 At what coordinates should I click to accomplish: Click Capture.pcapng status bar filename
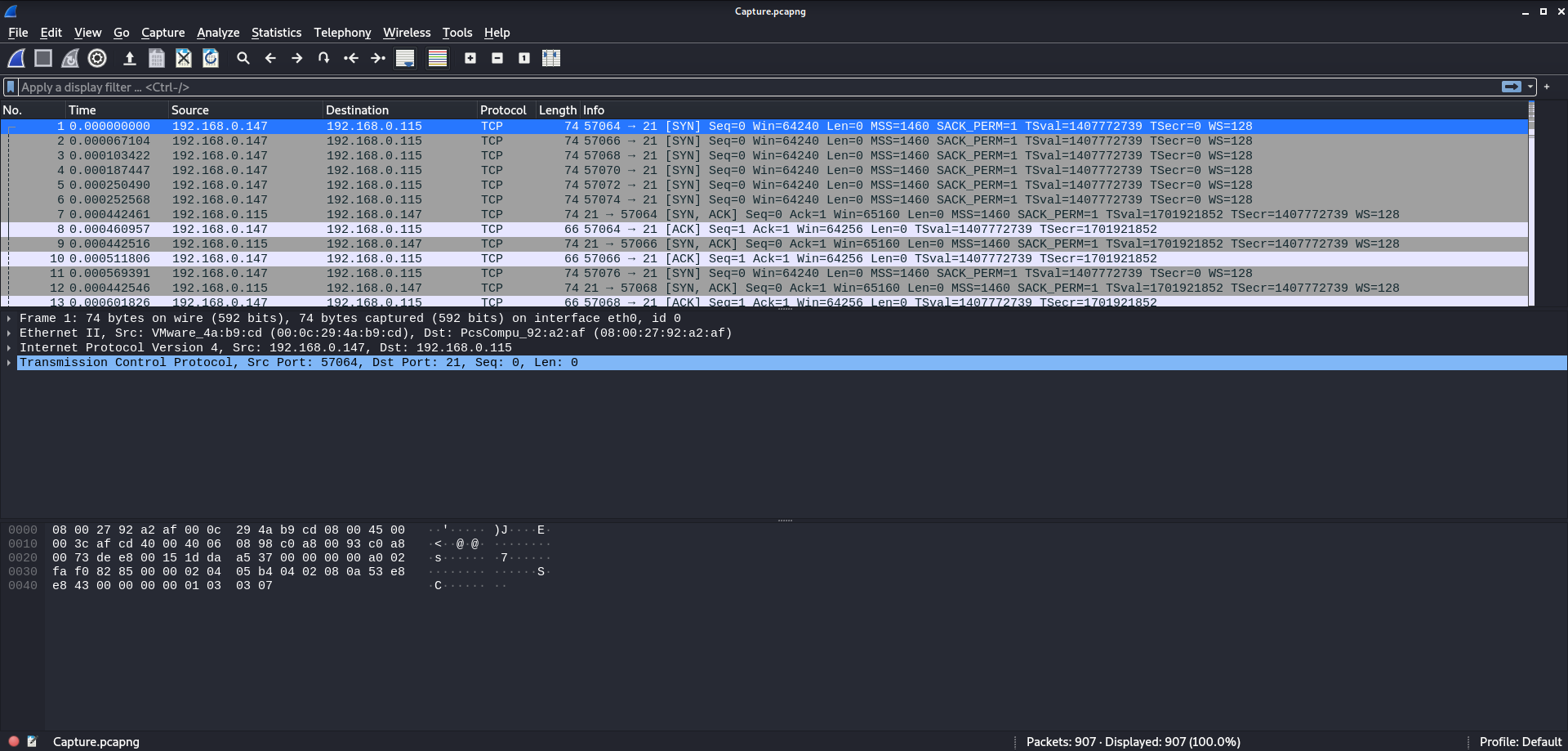96,742
